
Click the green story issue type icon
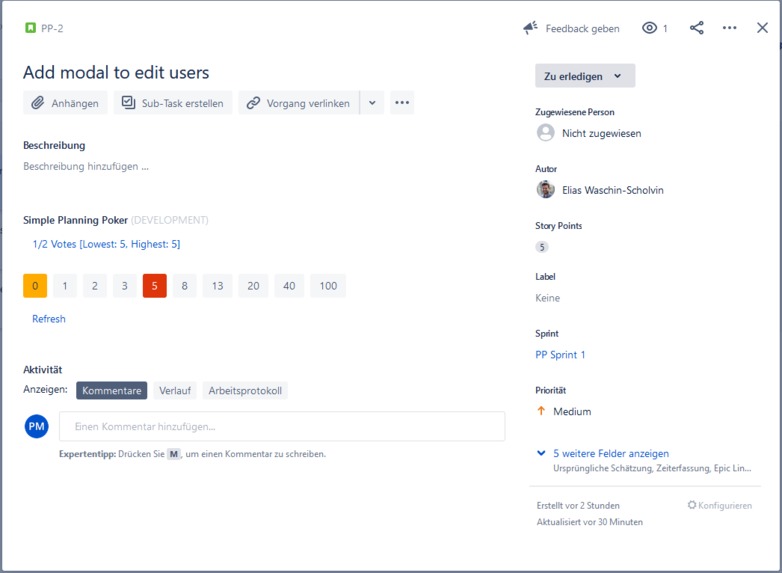pos(30,28)
